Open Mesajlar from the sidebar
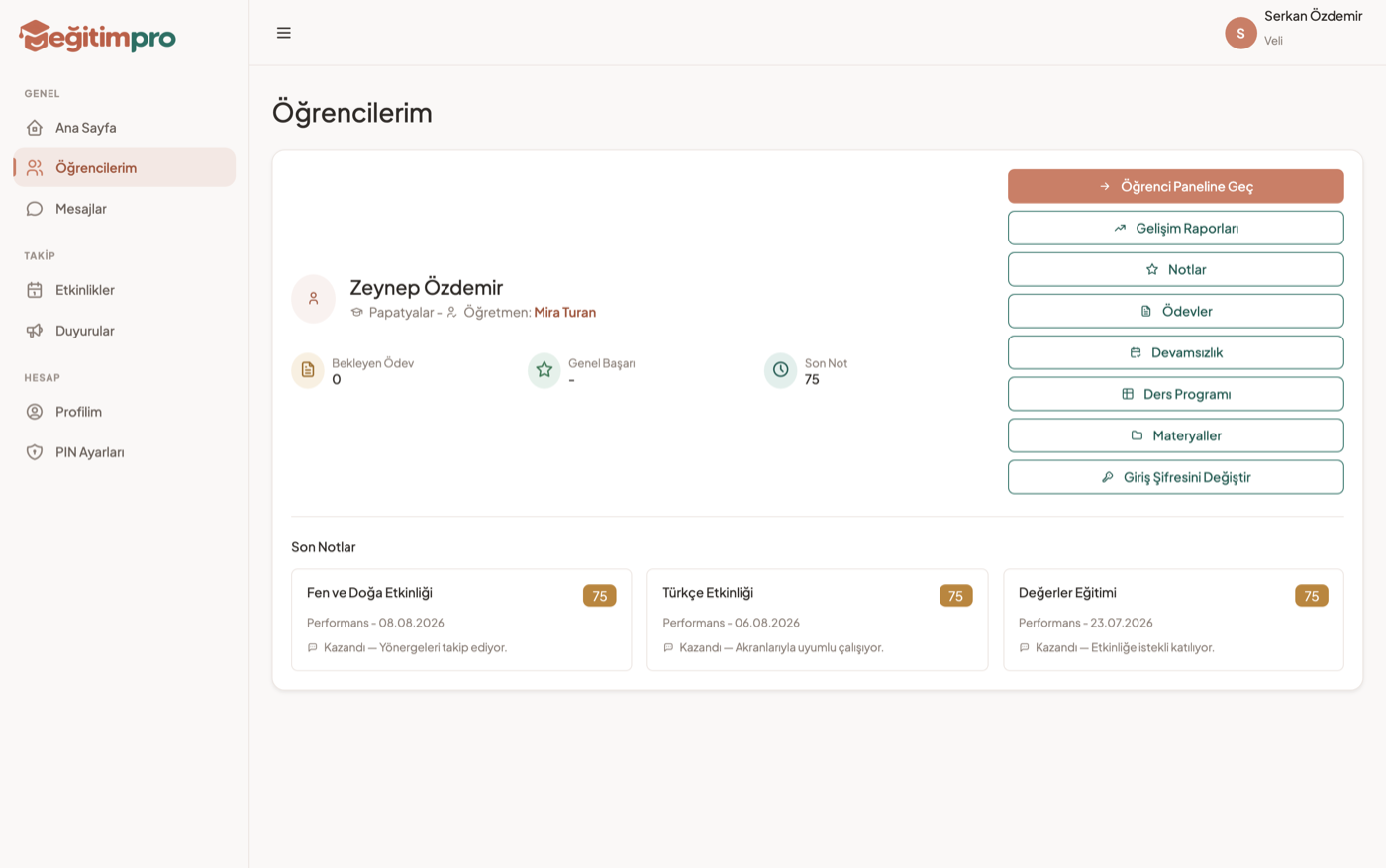Viewport: 1386px width, 868px height. 125,209
